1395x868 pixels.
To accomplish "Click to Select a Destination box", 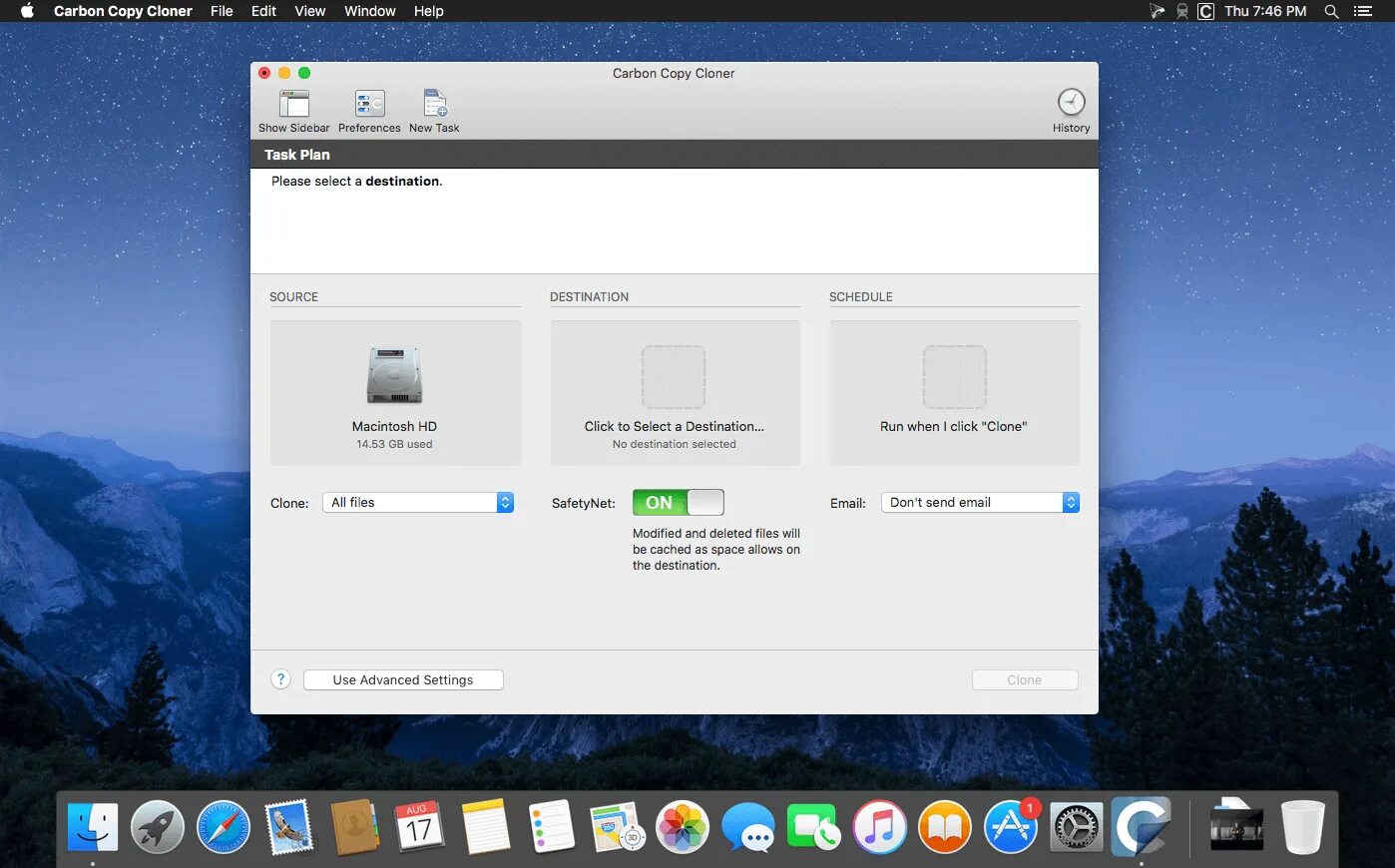I will 675,393.
